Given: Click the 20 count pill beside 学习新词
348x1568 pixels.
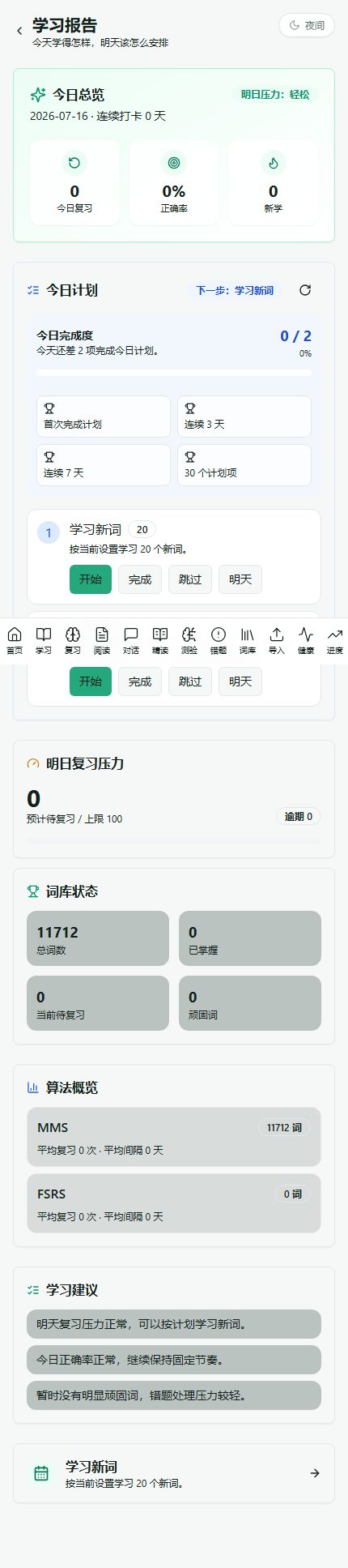Looking at the screenshot, I should (142, 529).
